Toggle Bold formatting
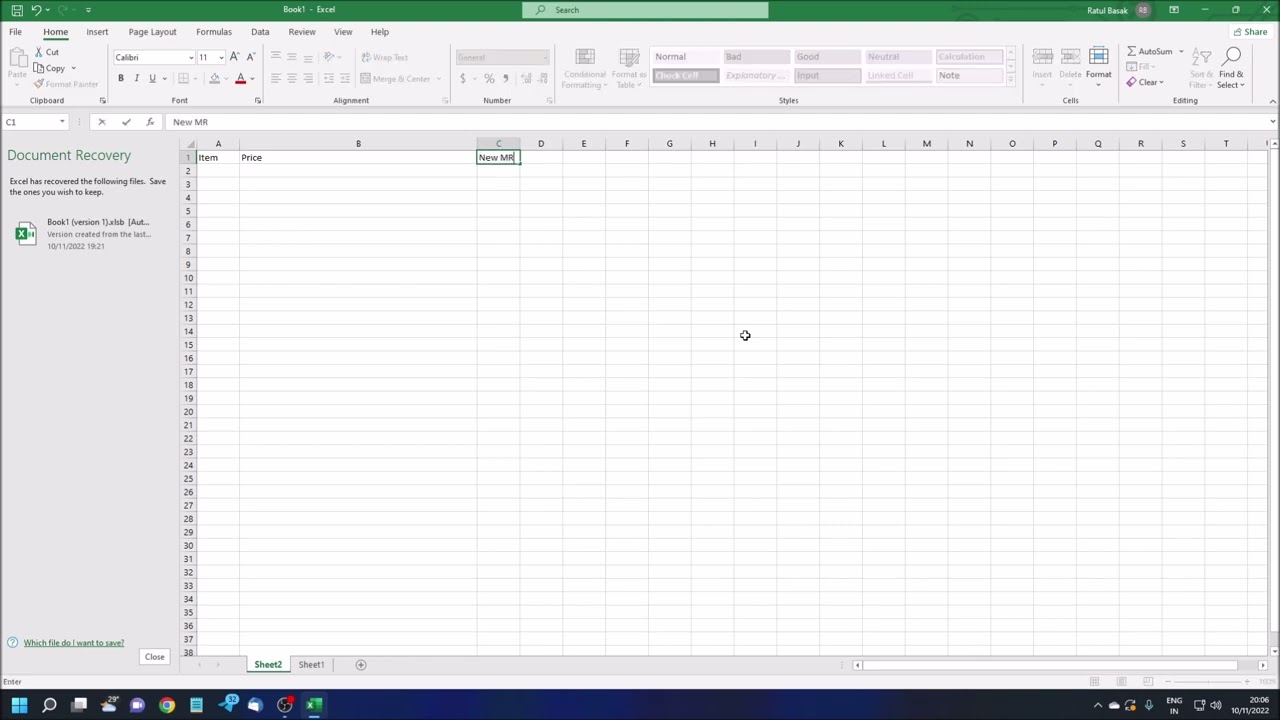 [121, 78]
